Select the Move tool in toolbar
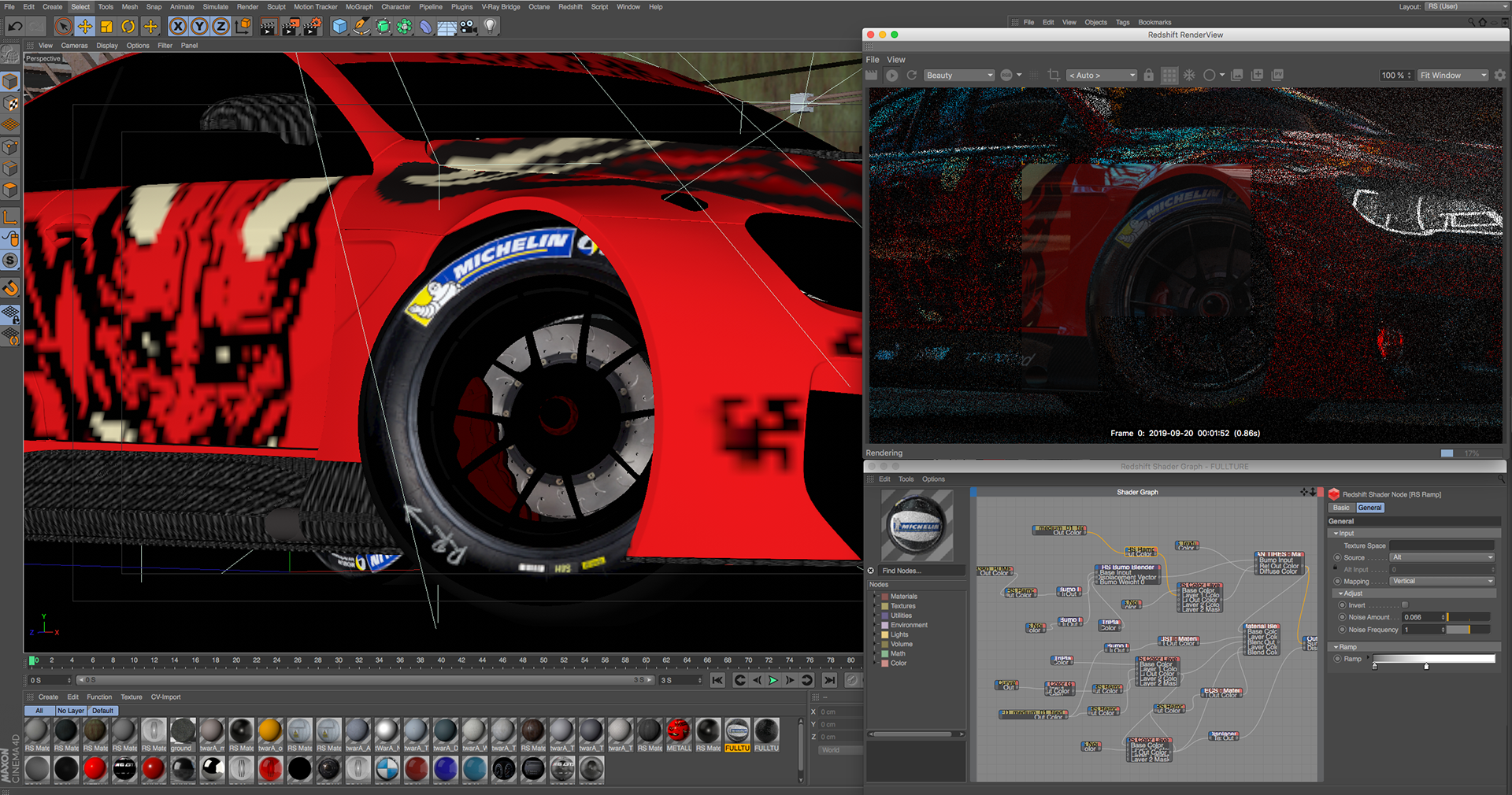 click(x=84, y=27)
